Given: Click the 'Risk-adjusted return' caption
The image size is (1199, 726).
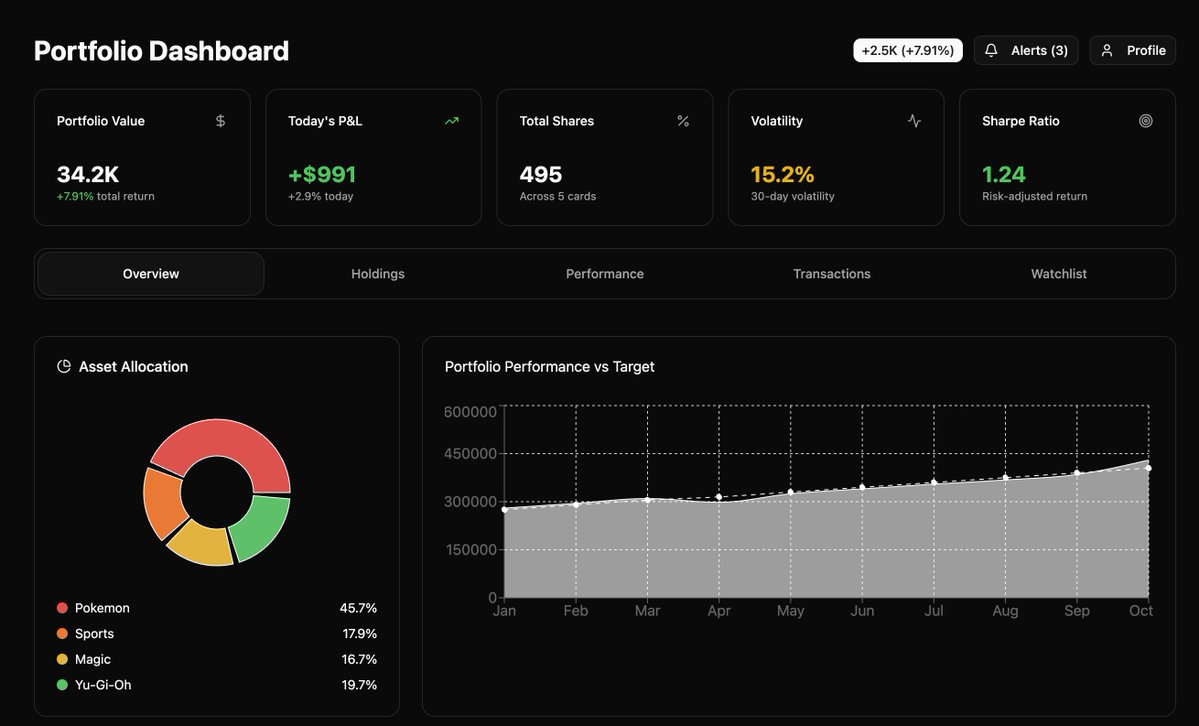Looking at the screenshot, I should tap(1035, 197).
